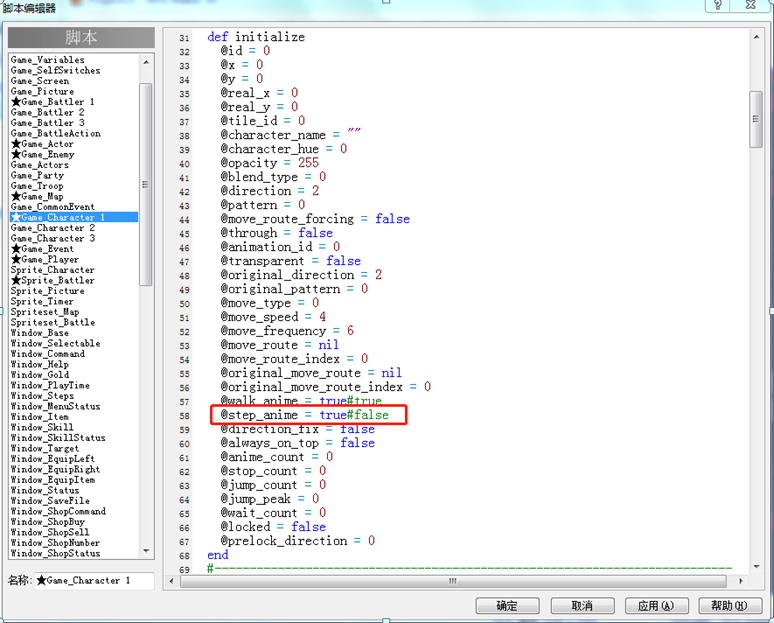Select Game_Character 2 script

point(53,228)
